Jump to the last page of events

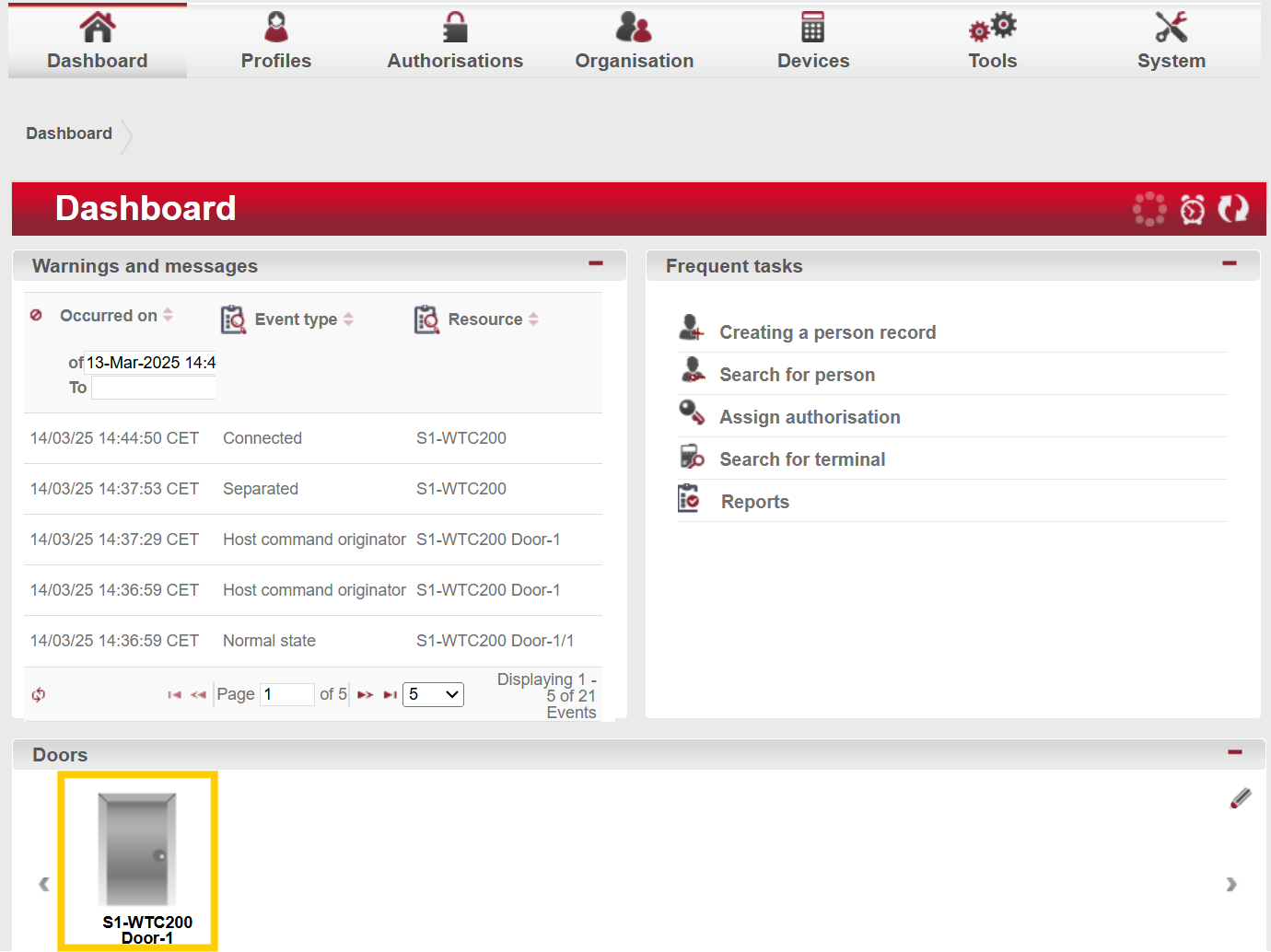(391, 695)
